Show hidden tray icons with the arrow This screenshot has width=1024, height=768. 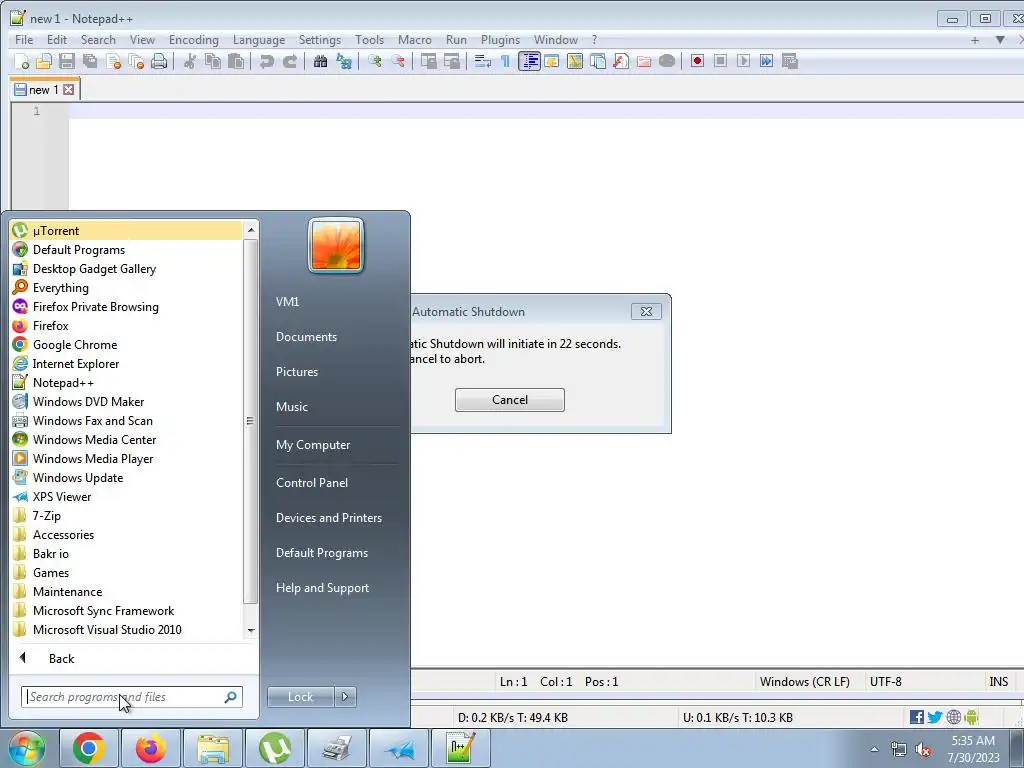point(874,750)
